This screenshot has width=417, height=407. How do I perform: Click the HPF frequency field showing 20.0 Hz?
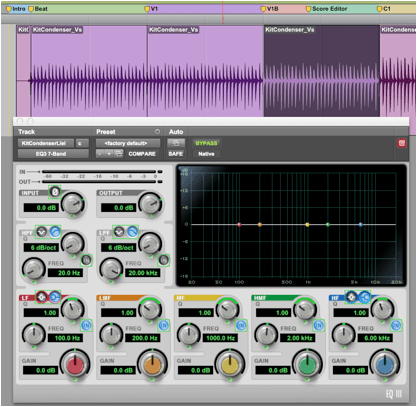tap(65, 273)
